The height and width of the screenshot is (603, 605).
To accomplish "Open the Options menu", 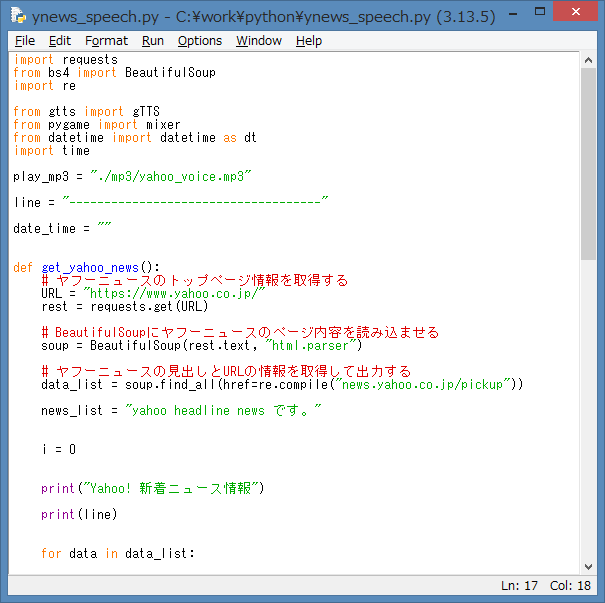I will [200, 41].
